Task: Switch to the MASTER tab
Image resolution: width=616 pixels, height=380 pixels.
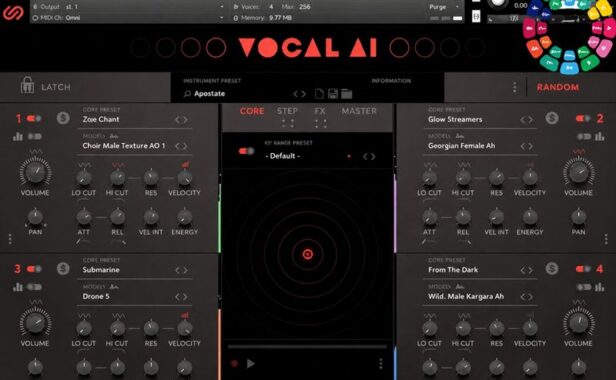Action: point(359,111)
